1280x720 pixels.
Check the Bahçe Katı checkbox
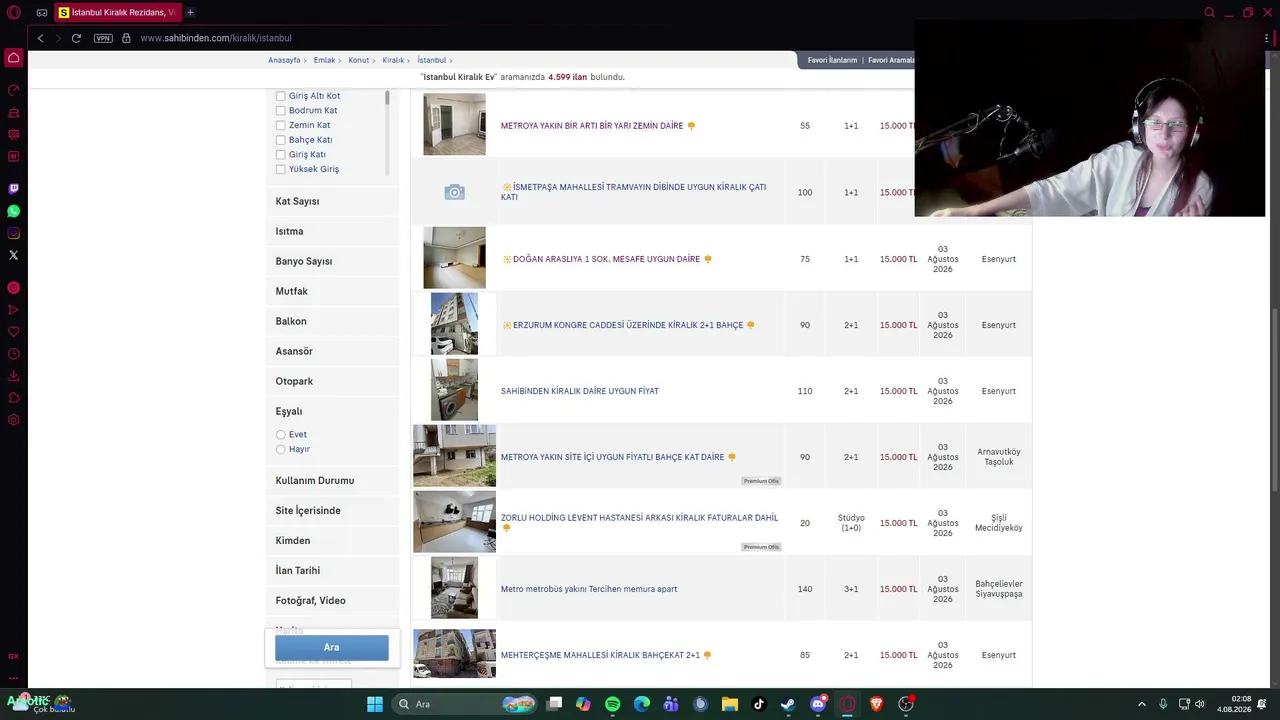280,140
